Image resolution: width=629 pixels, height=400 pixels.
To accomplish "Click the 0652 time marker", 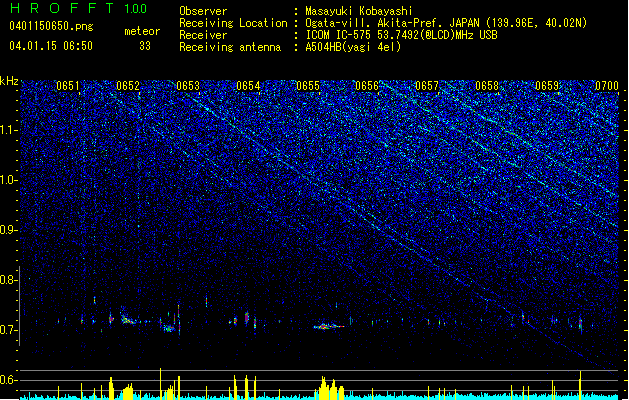I will tap(128, 86).
